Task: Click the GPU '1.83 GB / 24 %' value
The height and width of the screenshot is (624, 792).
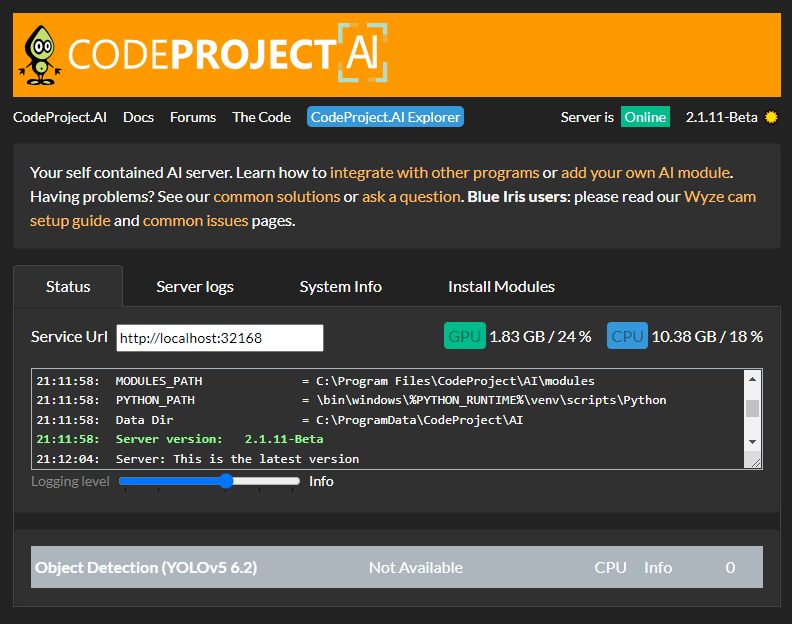Action: click(x=540, y=337)
